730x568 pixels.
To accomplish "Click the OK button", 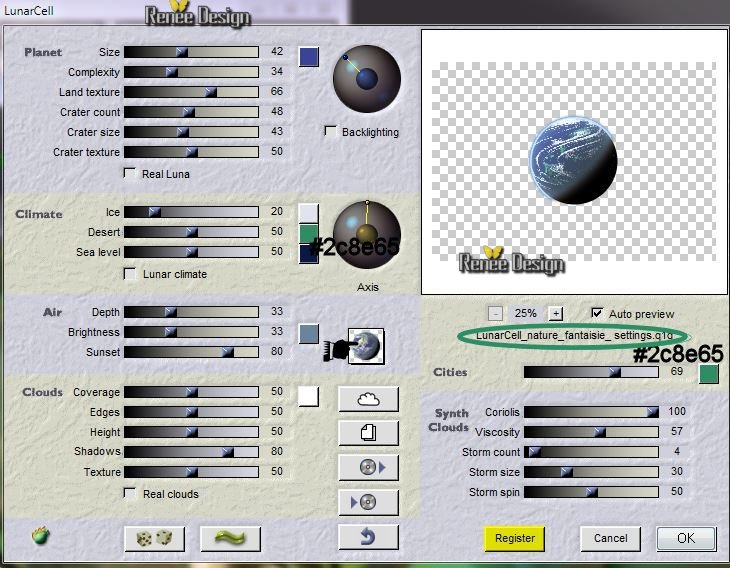I will click(686, 539).
